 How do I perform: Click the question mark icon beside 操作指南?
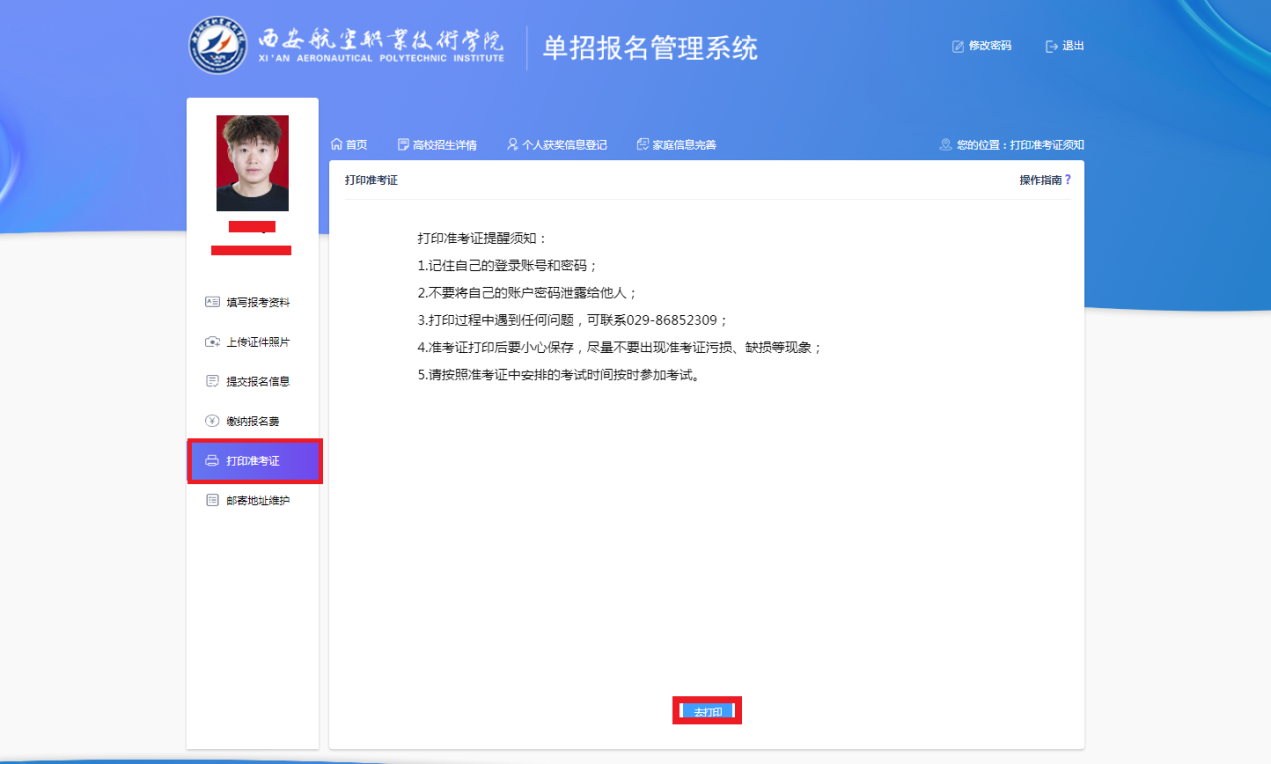(x=1068, y=180)
